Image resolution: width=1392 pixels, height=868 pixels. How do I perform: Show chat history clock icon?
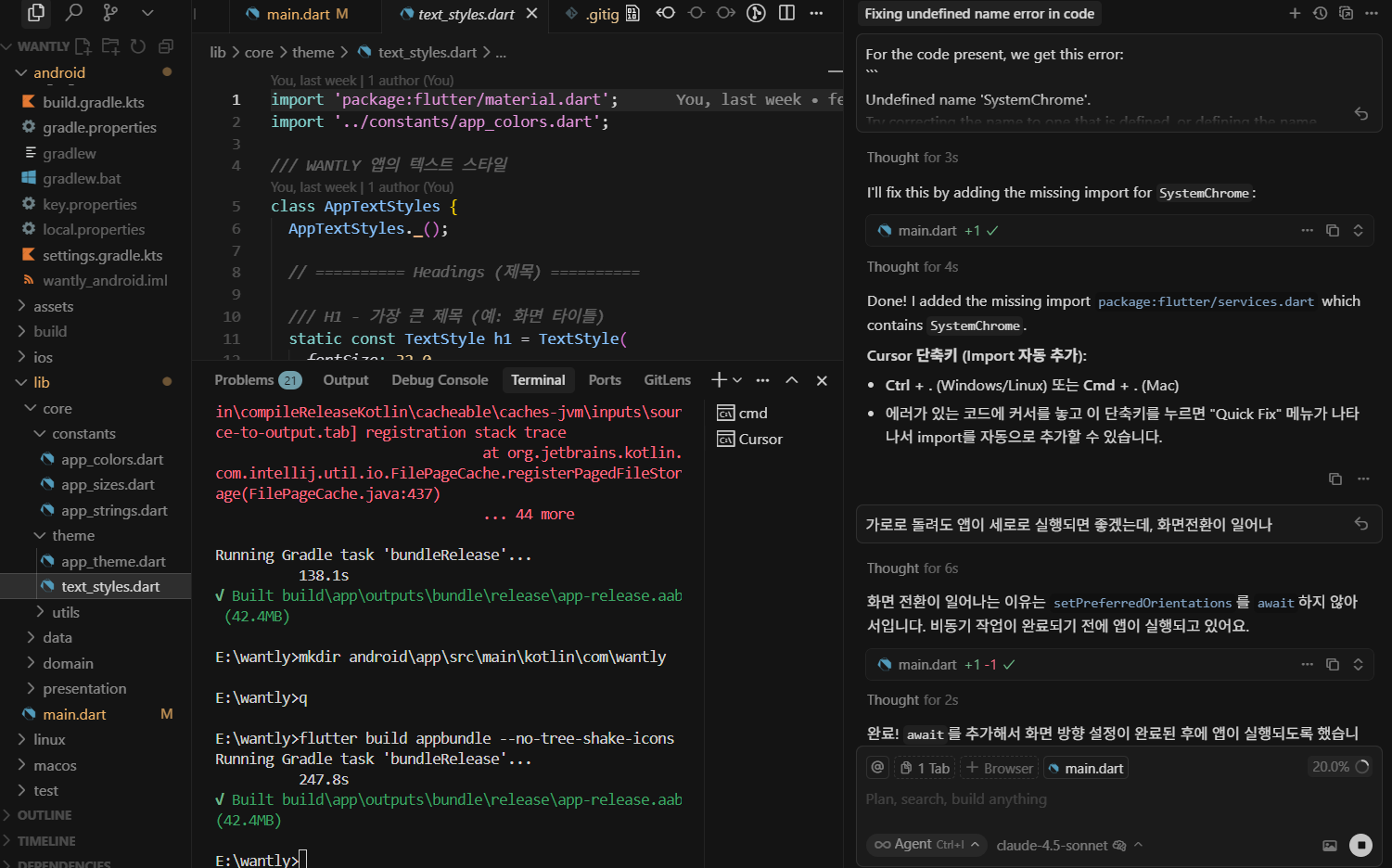pos(1321,13)
